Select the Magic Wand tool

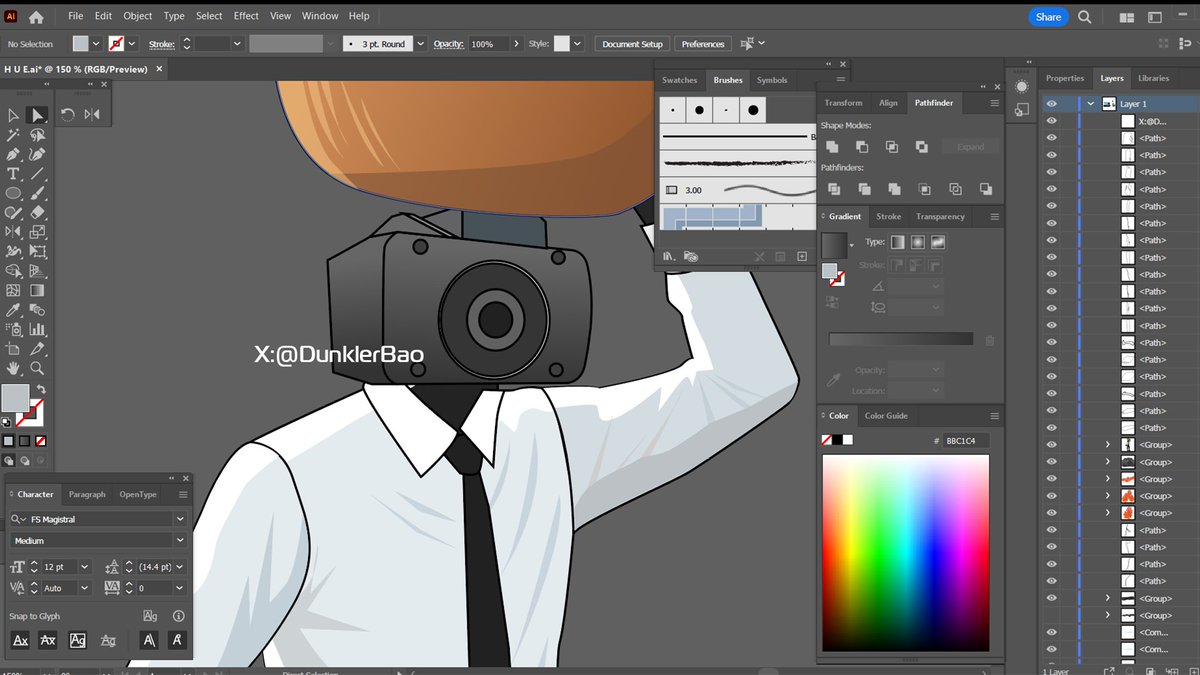coord(14,135)
